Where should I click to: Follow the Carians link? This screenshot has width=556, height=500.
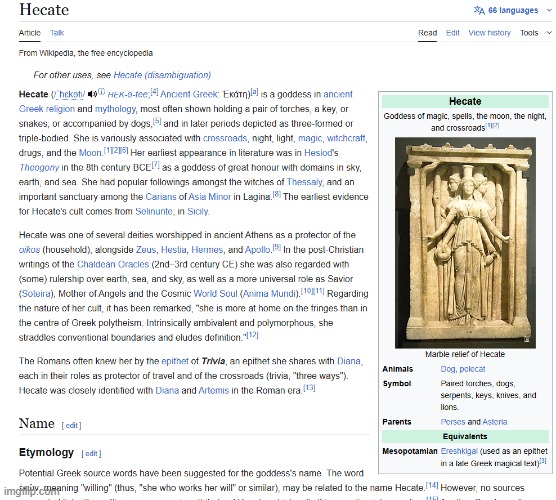[161, 197]
